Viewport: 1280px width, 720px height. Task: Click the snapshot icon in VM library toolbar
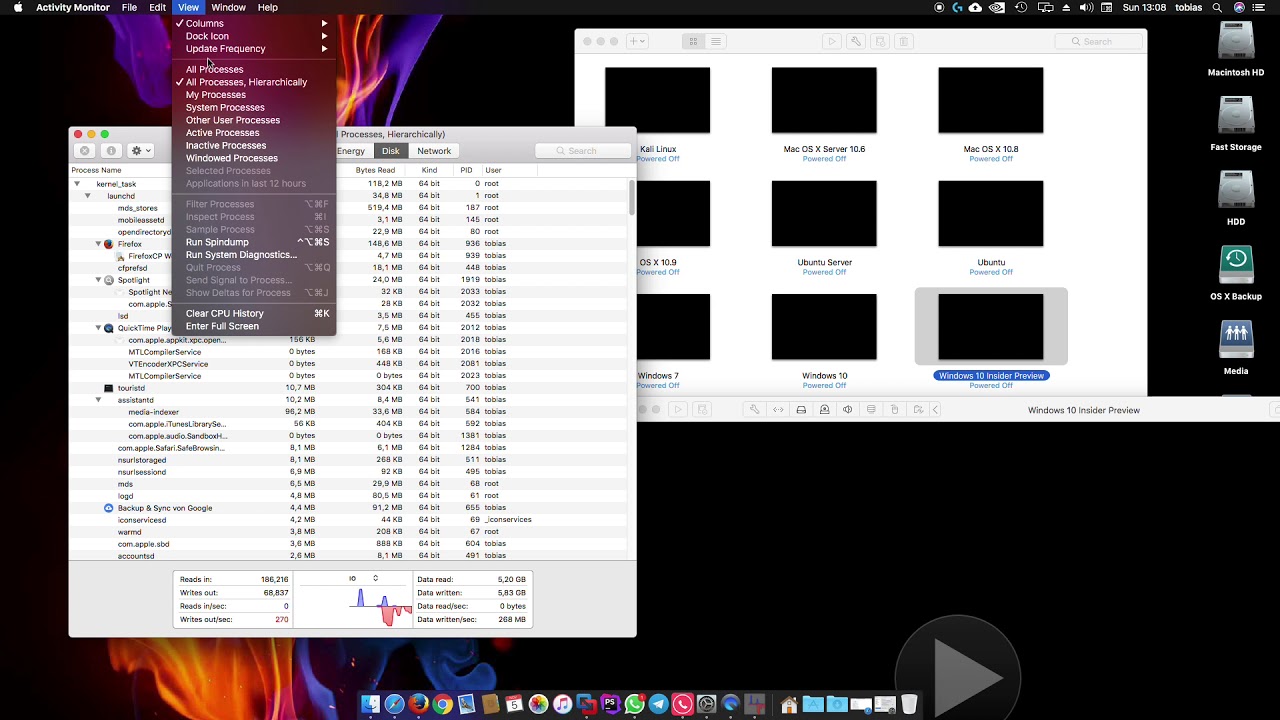coord(880,41)
